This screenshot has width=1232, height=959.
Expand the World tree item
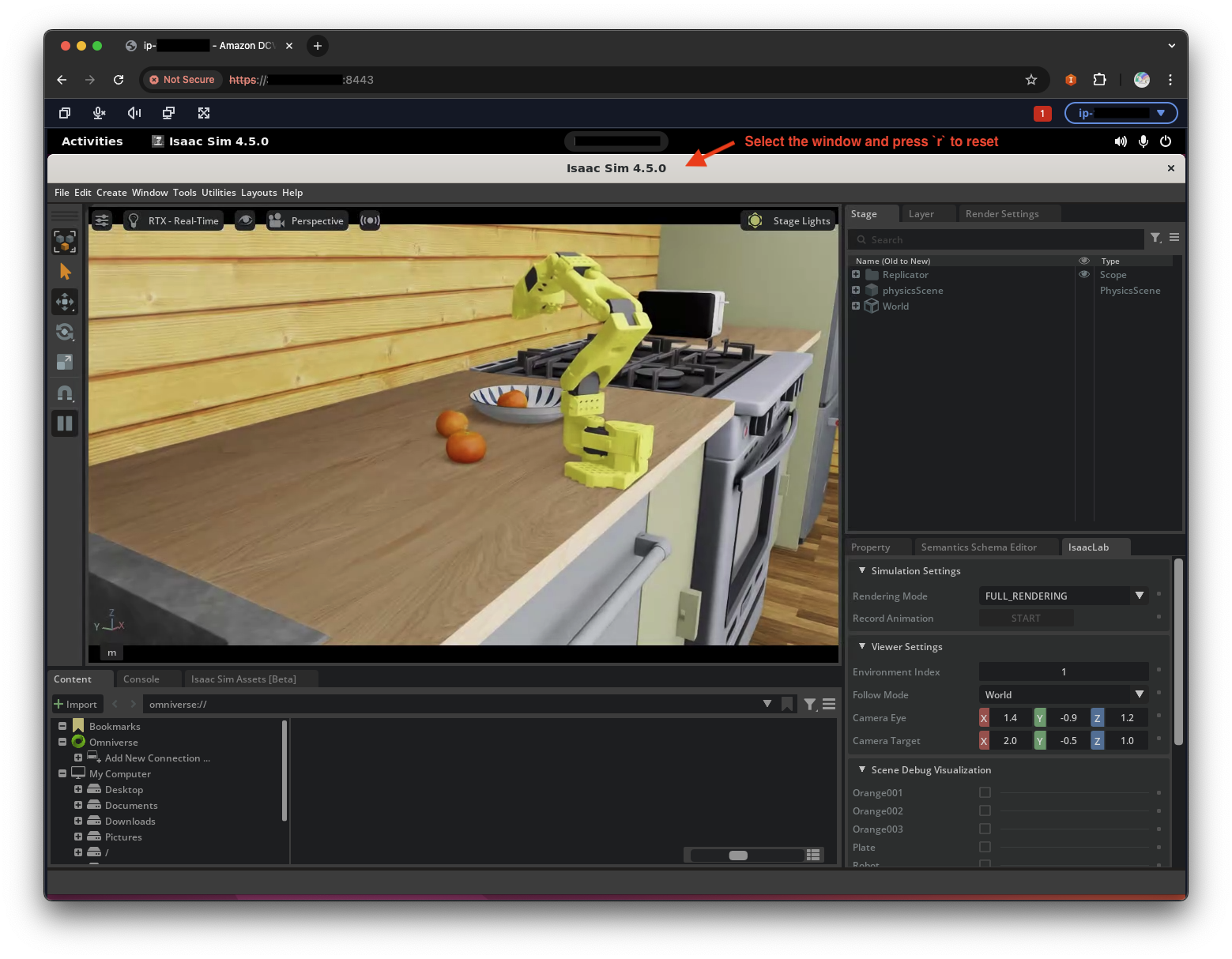(x=856, y=306)
